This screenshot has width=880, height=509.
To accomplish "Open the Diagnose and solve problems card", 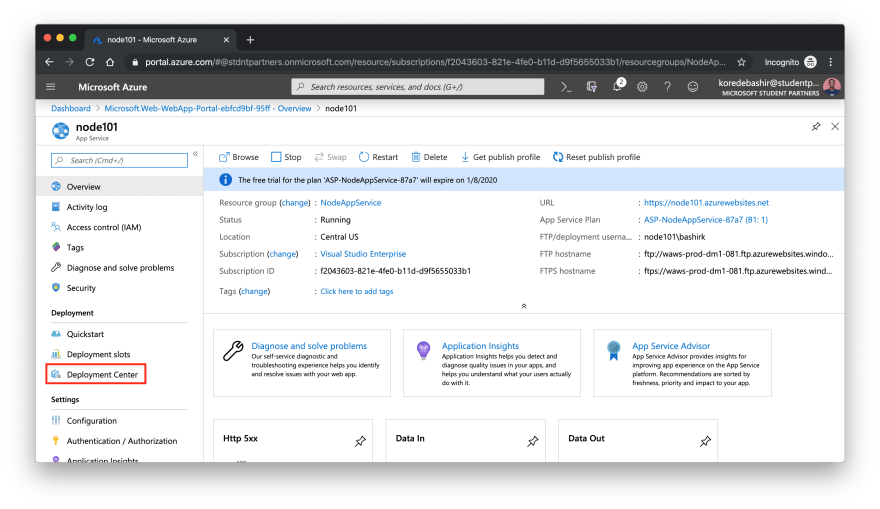I will 302,363.
